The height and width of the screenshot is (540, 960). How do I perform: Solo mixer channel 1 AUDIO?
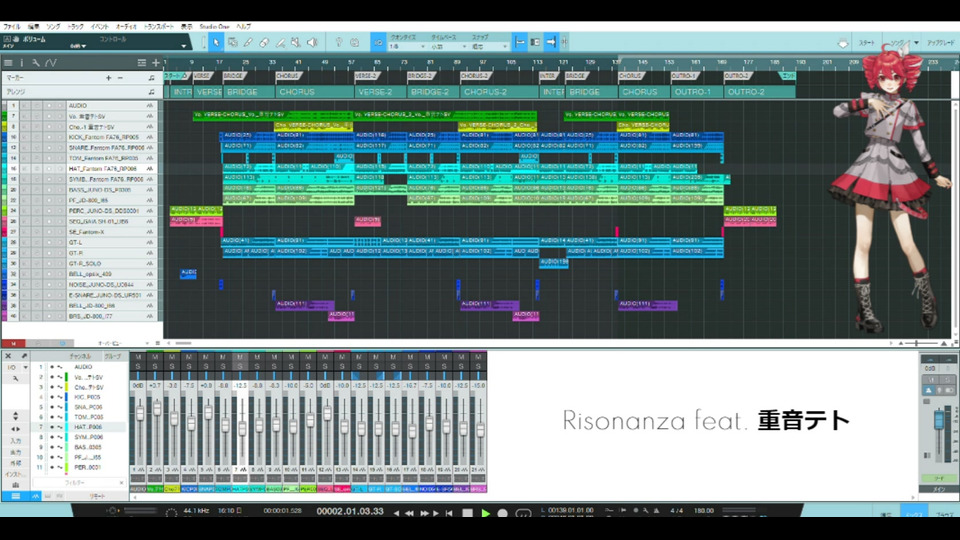click(x=138, y=366)
